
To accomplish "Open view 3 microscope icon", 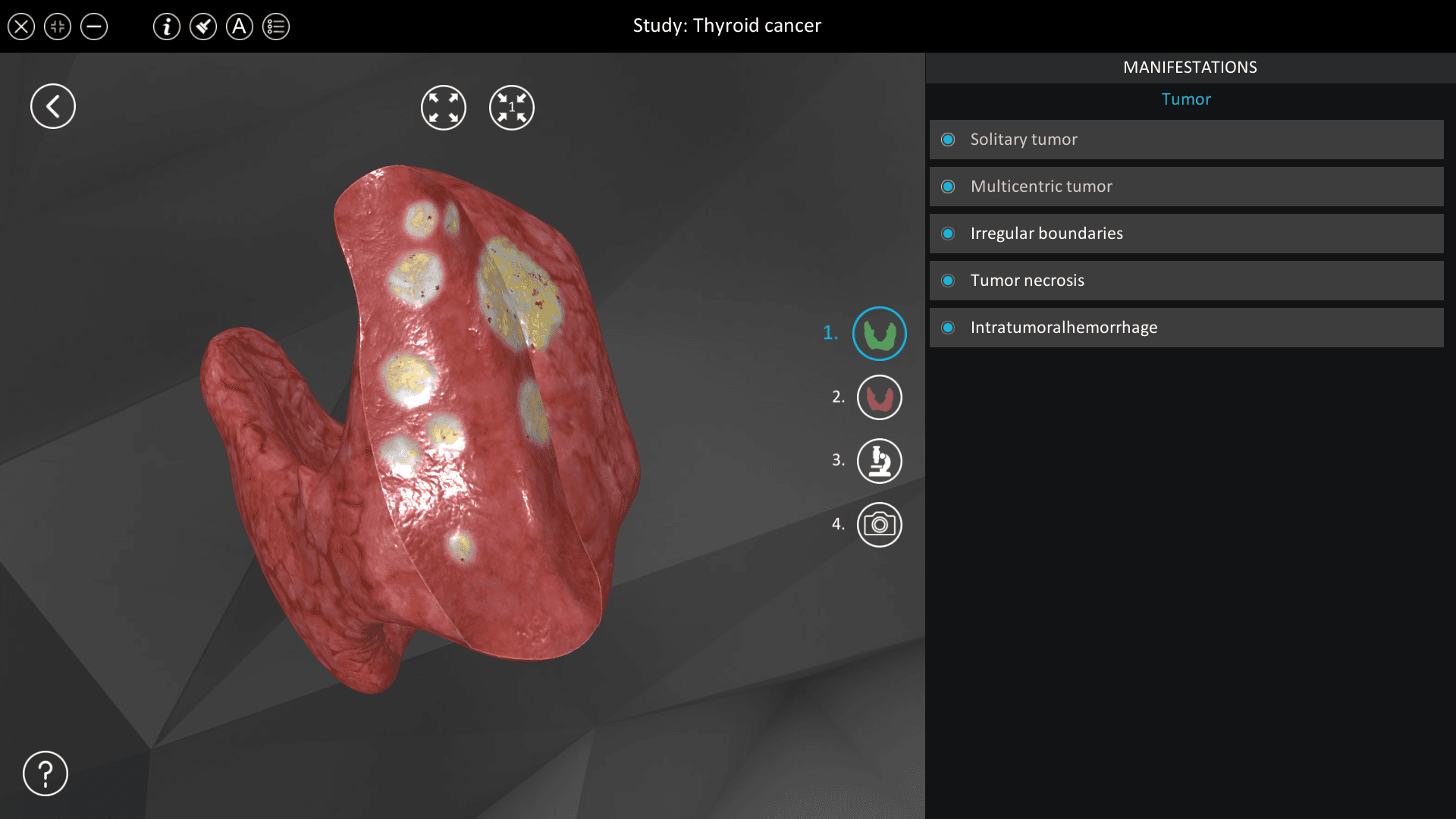I will tap(880, 461).
